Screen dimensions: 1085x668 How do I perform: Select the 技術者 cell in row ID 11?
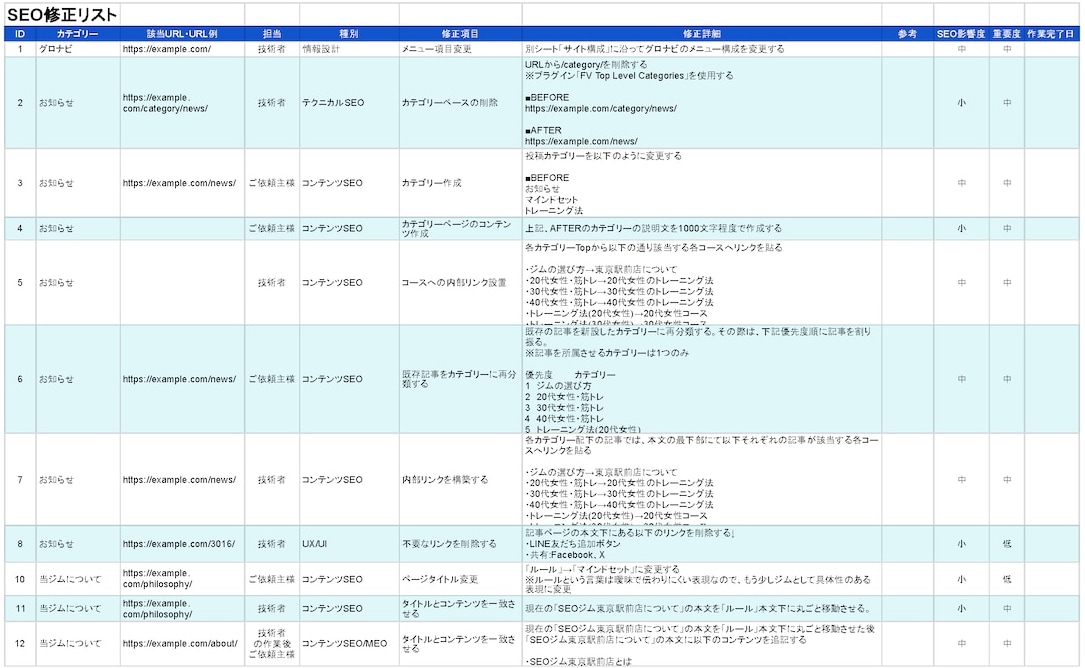click(x=272, y=608)
